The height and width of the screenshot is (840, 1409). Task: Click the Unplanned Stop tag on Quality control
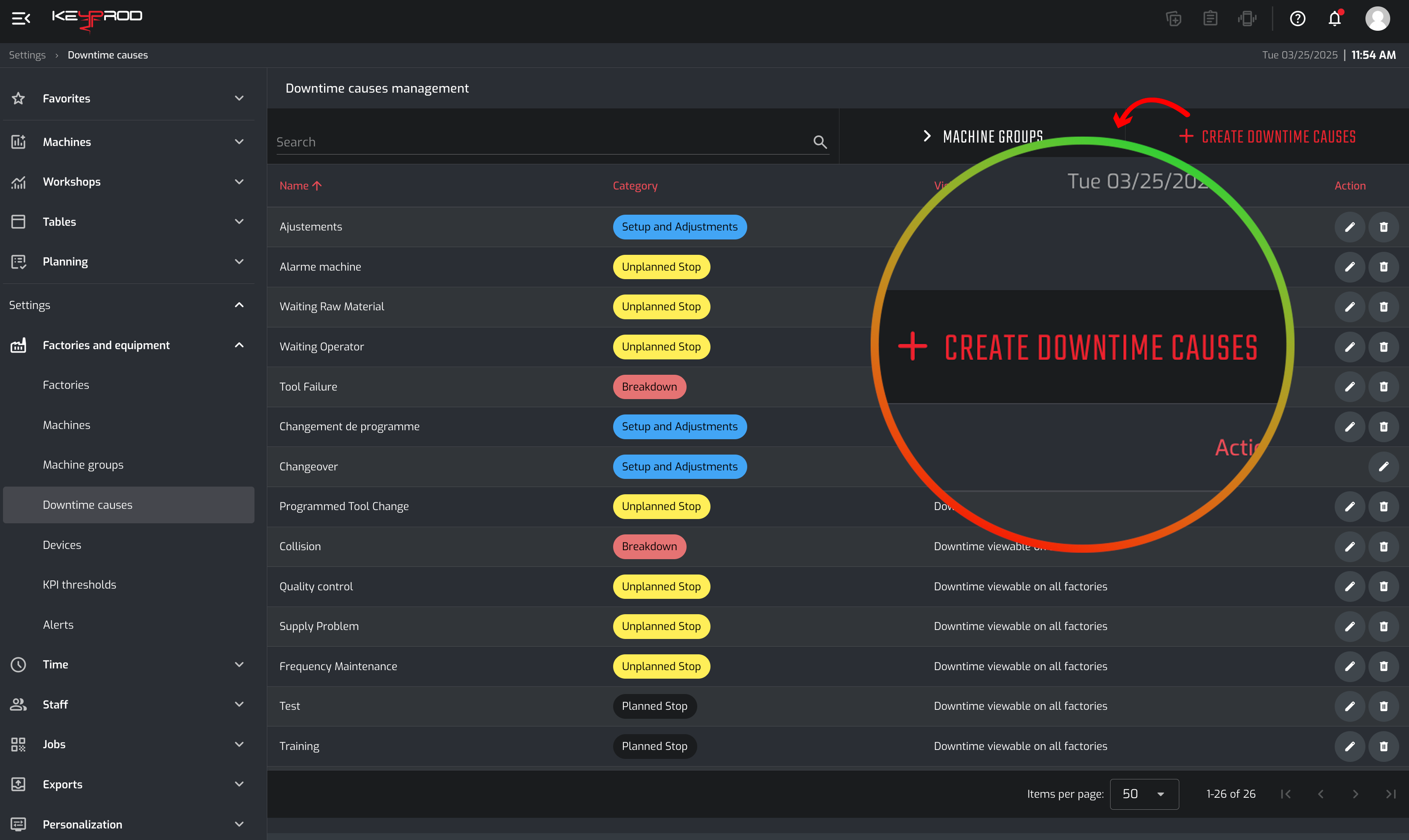661,586
